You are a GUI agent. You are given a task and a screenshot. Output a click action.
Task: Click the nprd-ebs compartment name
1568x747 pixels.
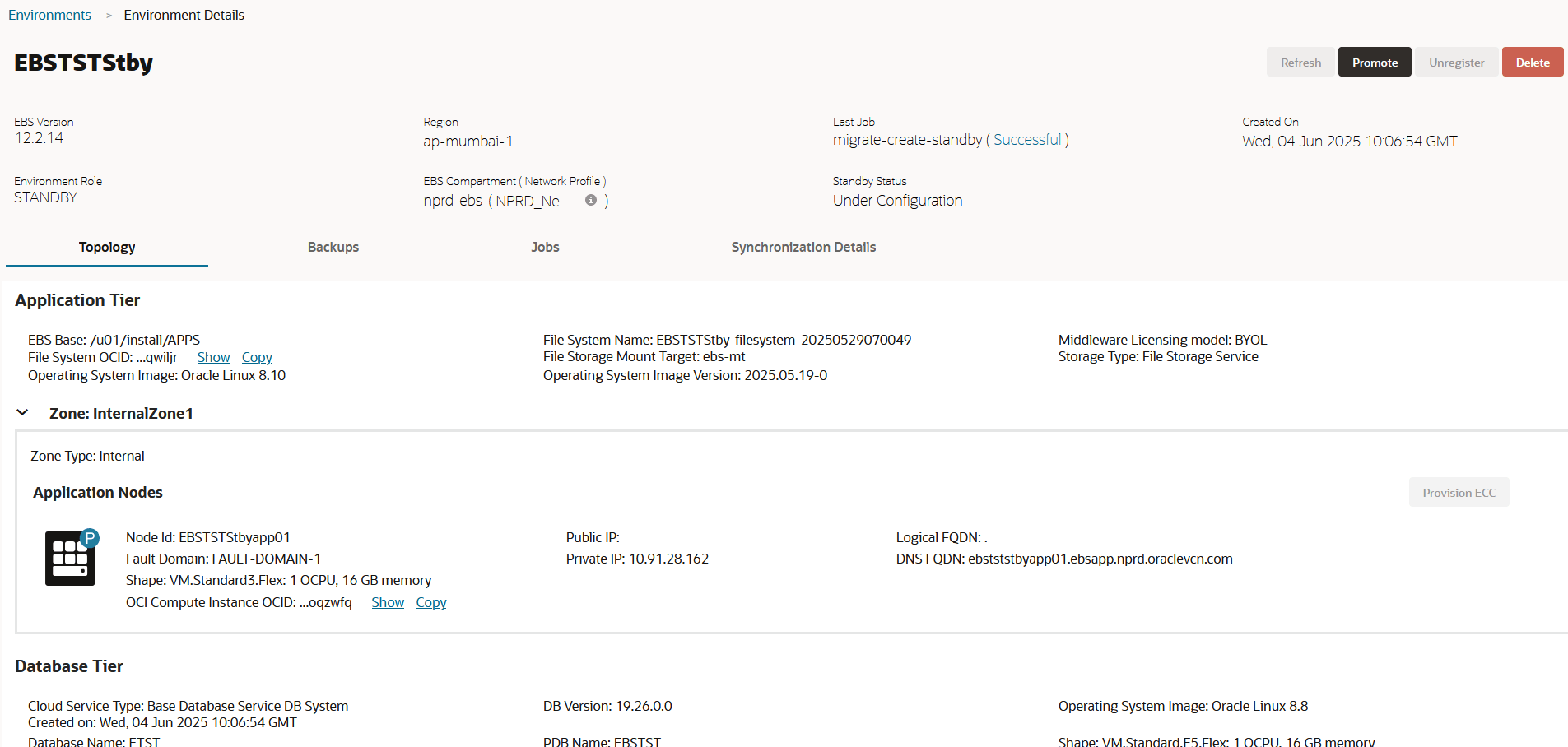(453, 201)
